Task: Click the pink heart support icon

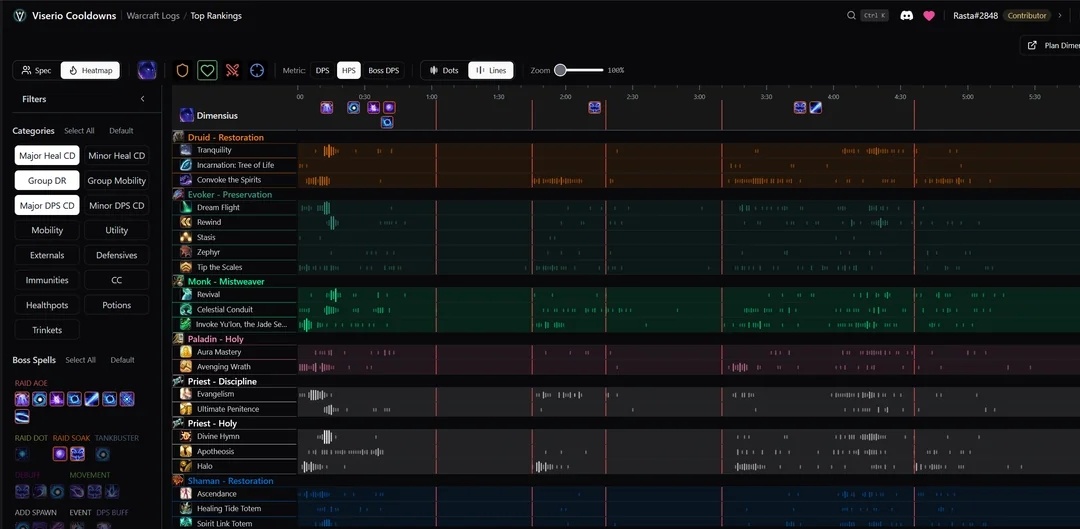Action: [929, 16]
